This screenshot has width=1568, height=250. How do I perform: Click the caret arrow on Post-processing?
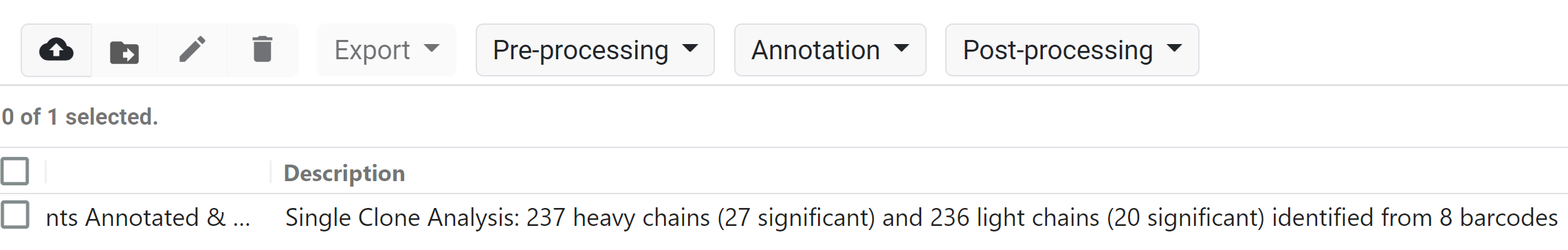pyautogui.click(x=1175, y=48)
